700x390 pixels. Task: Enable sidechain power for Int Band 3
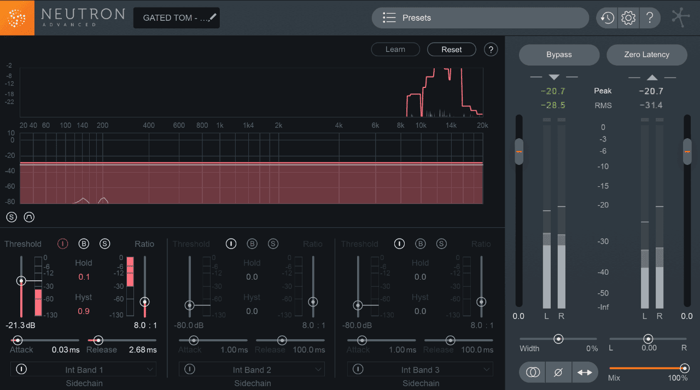pos(358,369)
